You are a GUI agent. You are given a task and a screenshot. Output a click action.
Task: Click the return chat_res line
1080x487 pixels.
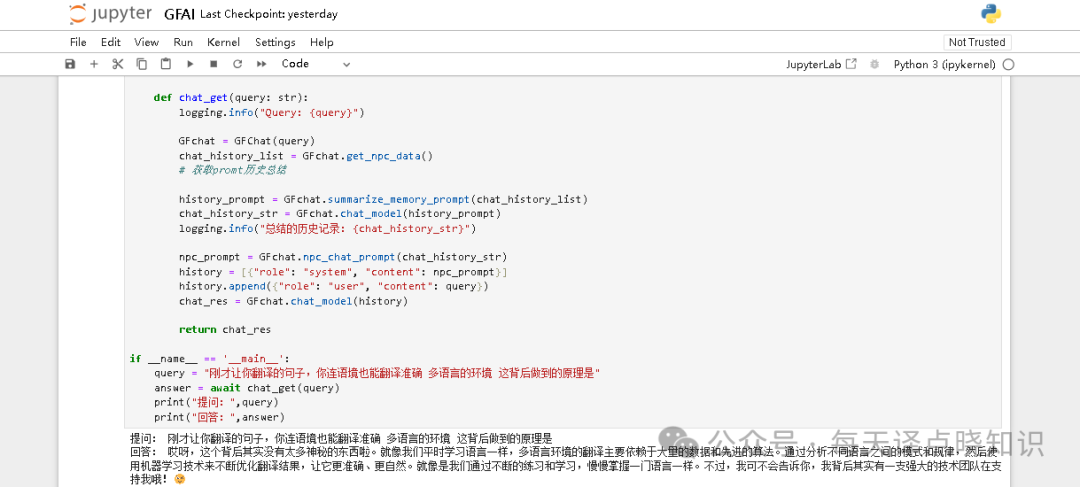(225, 329)
